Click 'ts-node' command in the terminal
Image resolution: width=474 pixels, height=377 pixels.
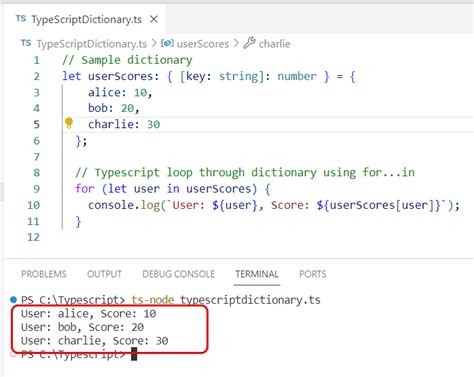click(152, 300)
